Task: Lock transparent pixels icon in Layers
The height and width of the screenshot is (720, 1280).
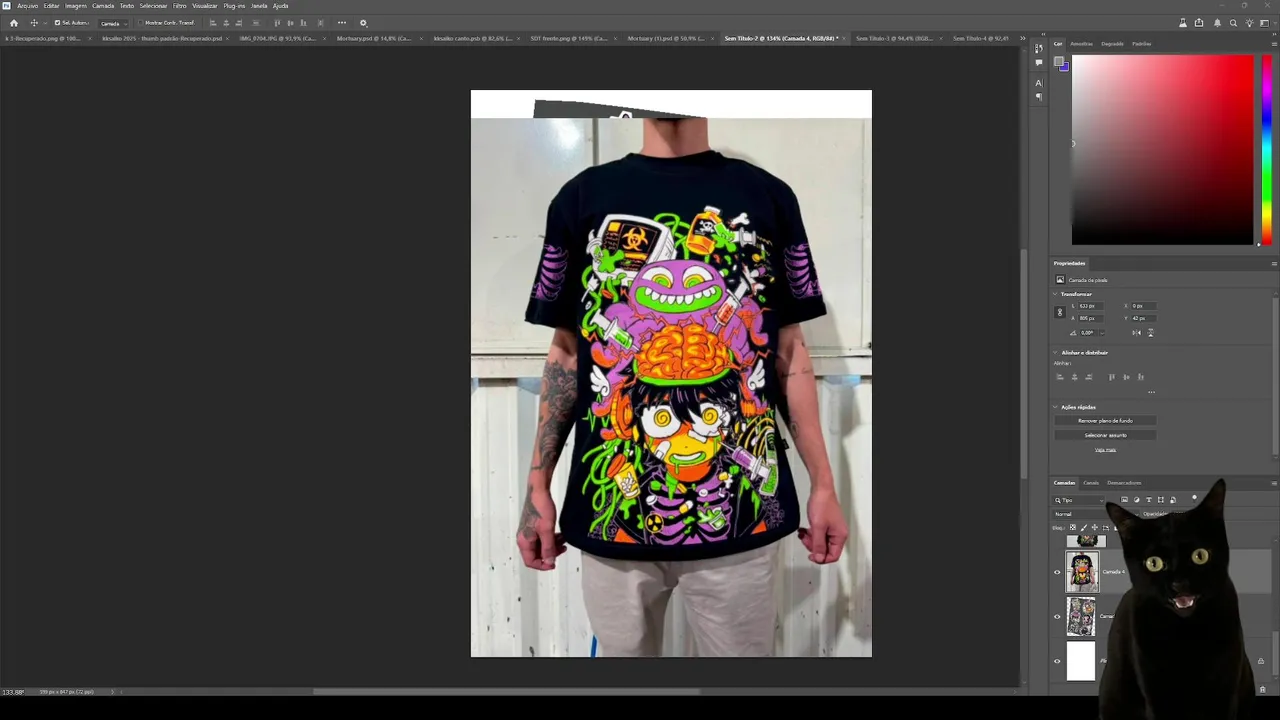Action: pos(1073,527)
